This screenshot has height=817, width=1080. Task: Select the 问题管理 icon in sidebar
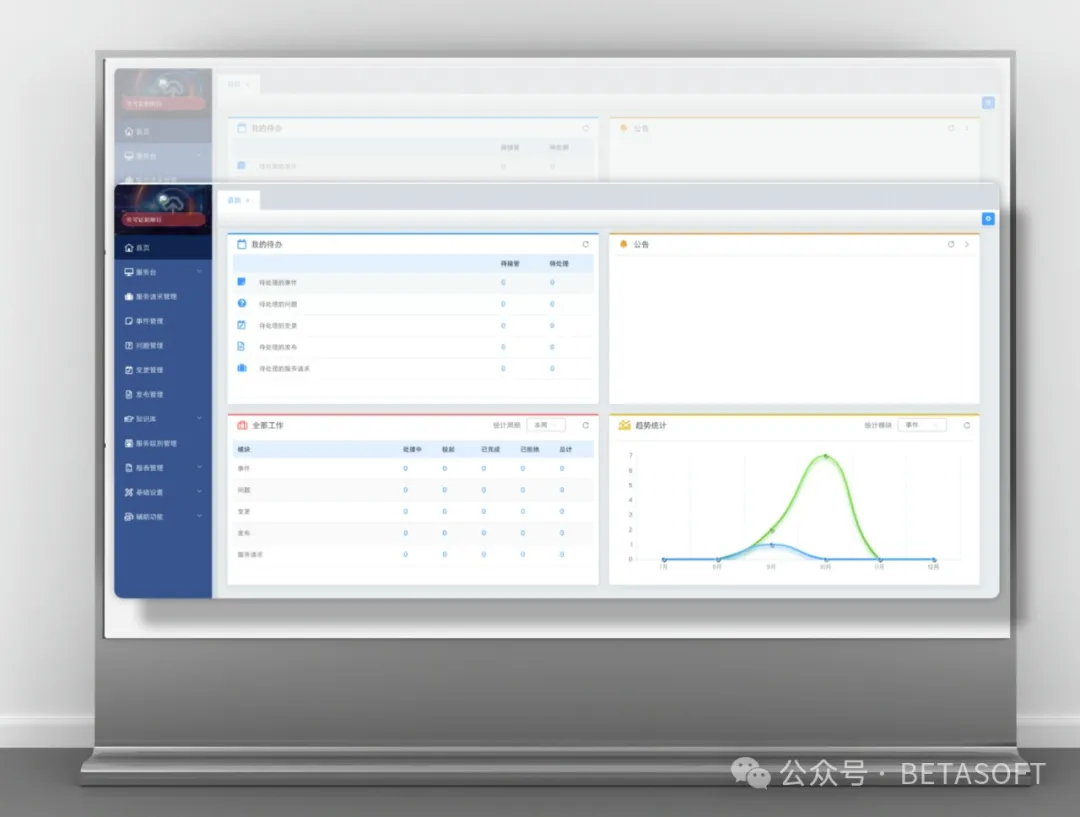pos(129,345)
